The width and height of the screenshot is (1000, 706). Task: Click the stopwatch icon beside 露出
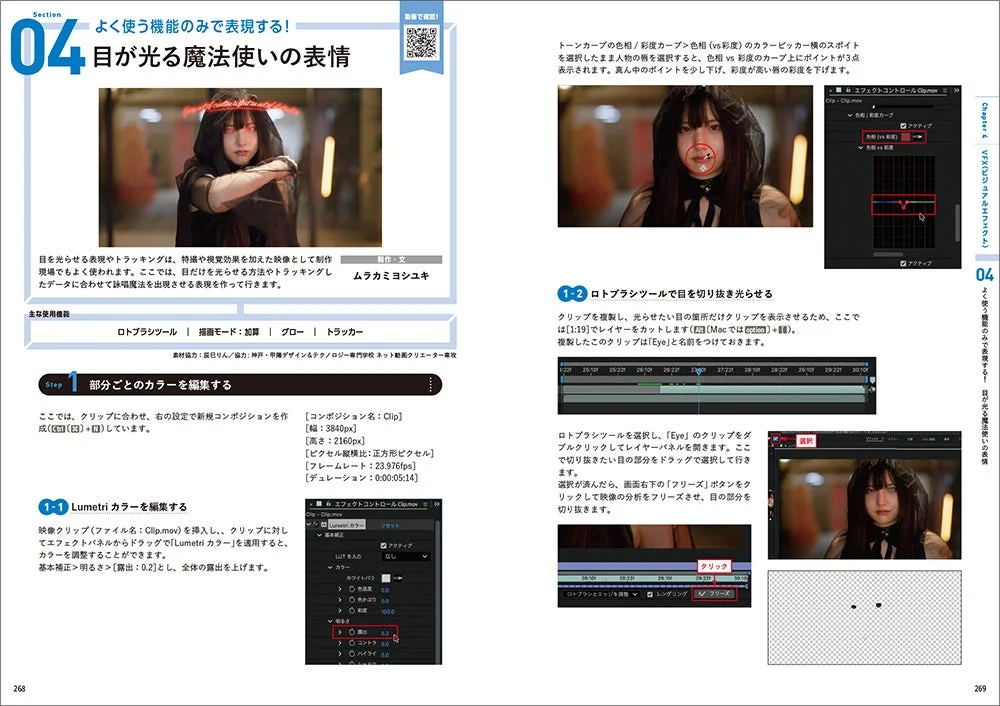[x=352, y=631]
